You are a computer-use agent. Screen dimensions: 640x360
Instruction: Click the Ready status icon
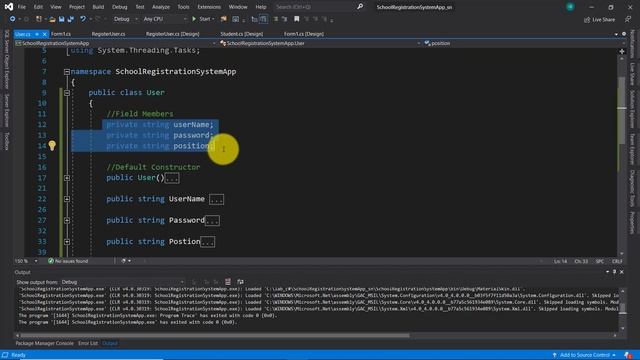coord(5,355)
